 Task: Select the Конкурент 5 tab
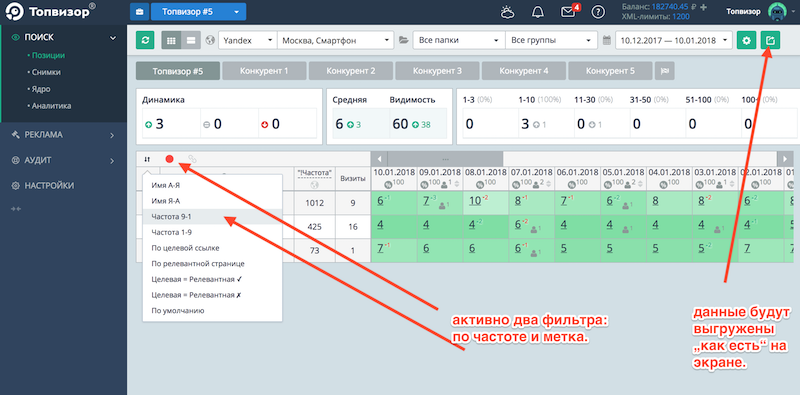[x=610, y=71]
